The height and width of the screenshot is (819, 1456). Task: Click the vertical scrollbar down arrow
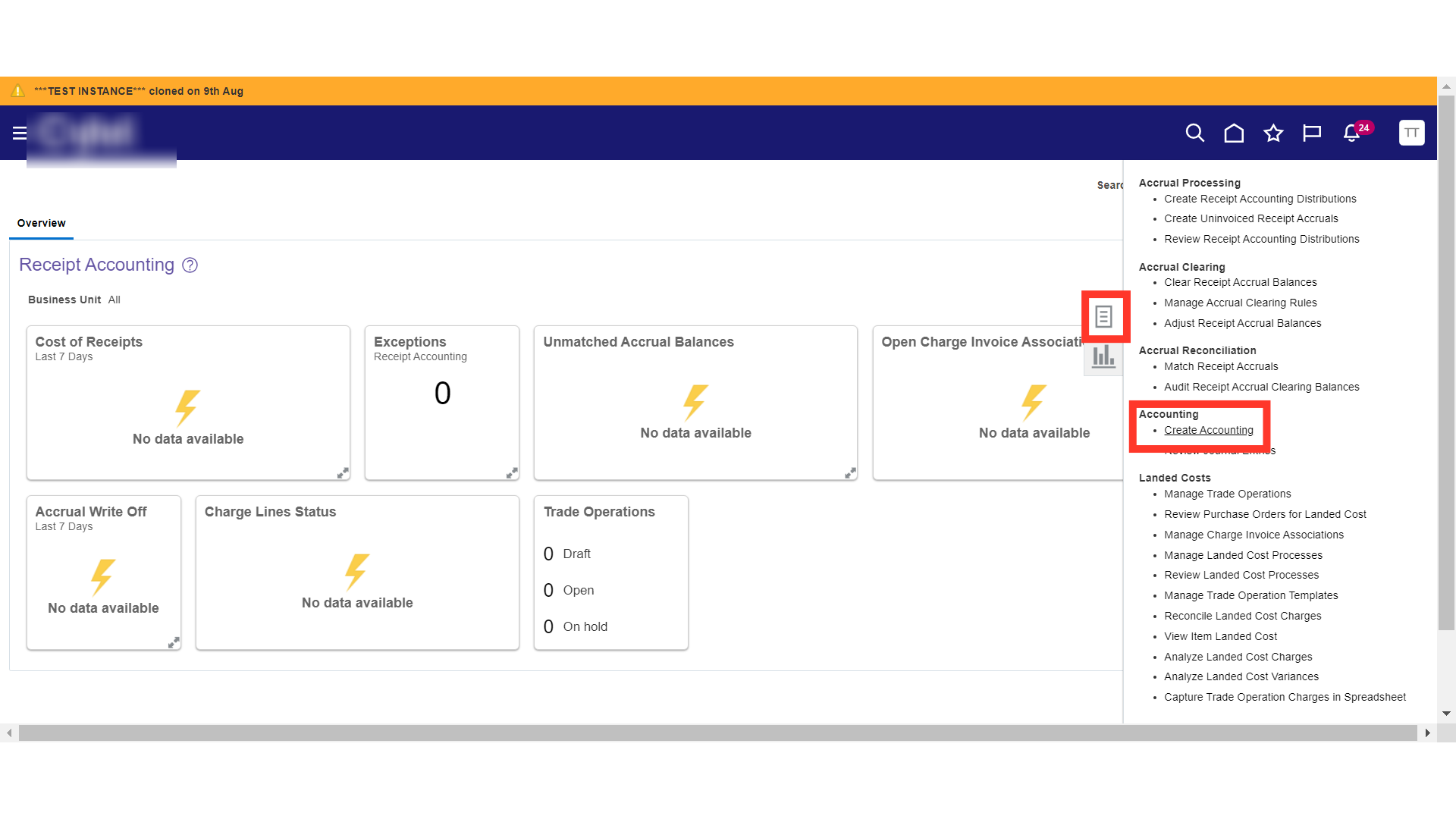[1446, 714]
